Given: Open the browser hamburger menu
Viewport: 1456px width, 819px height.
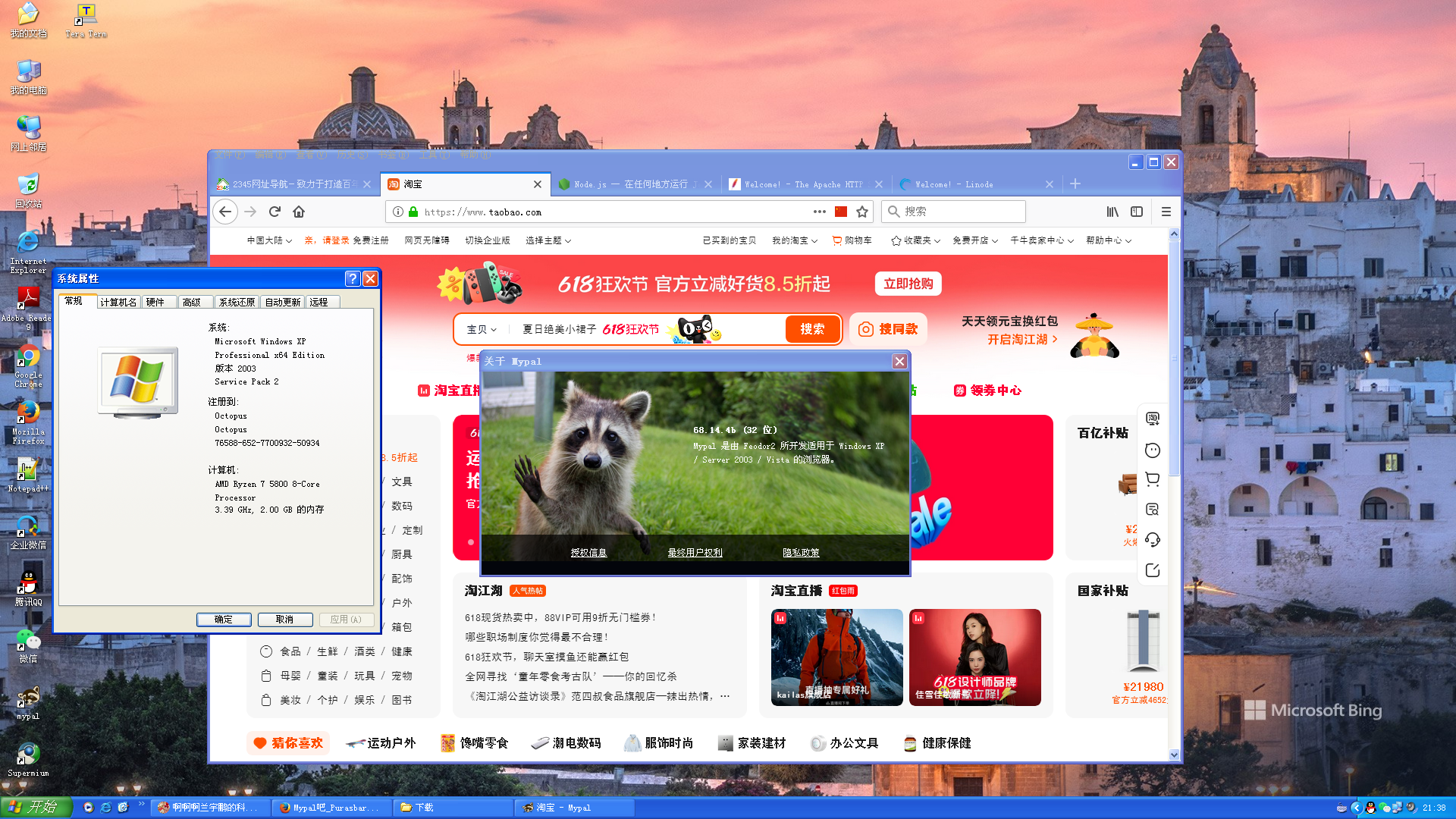Looking at the screenshot, I should coord(1166,212).
